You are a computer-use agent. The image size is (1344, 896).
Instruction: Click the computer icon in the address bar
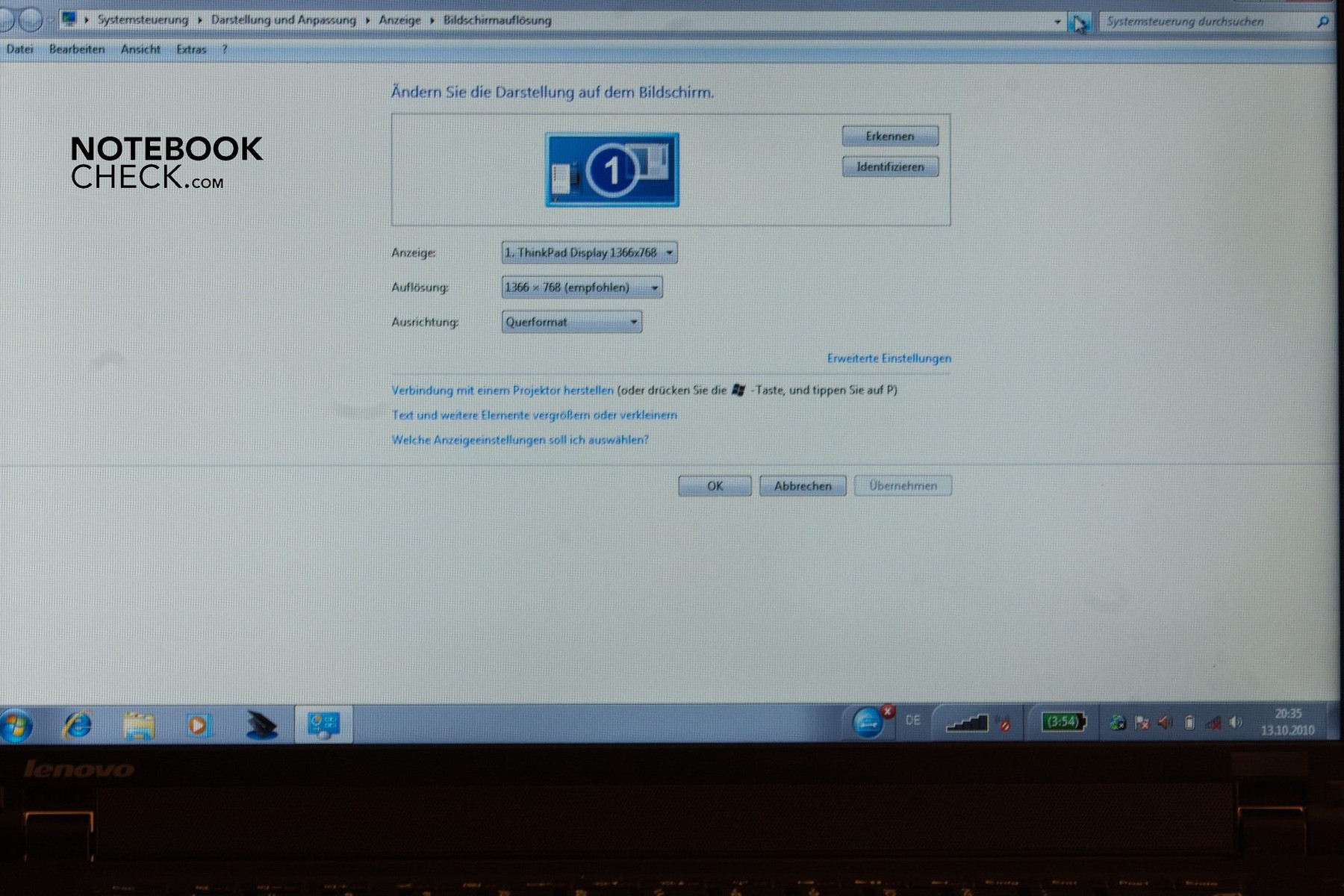[x=69, y=19]
